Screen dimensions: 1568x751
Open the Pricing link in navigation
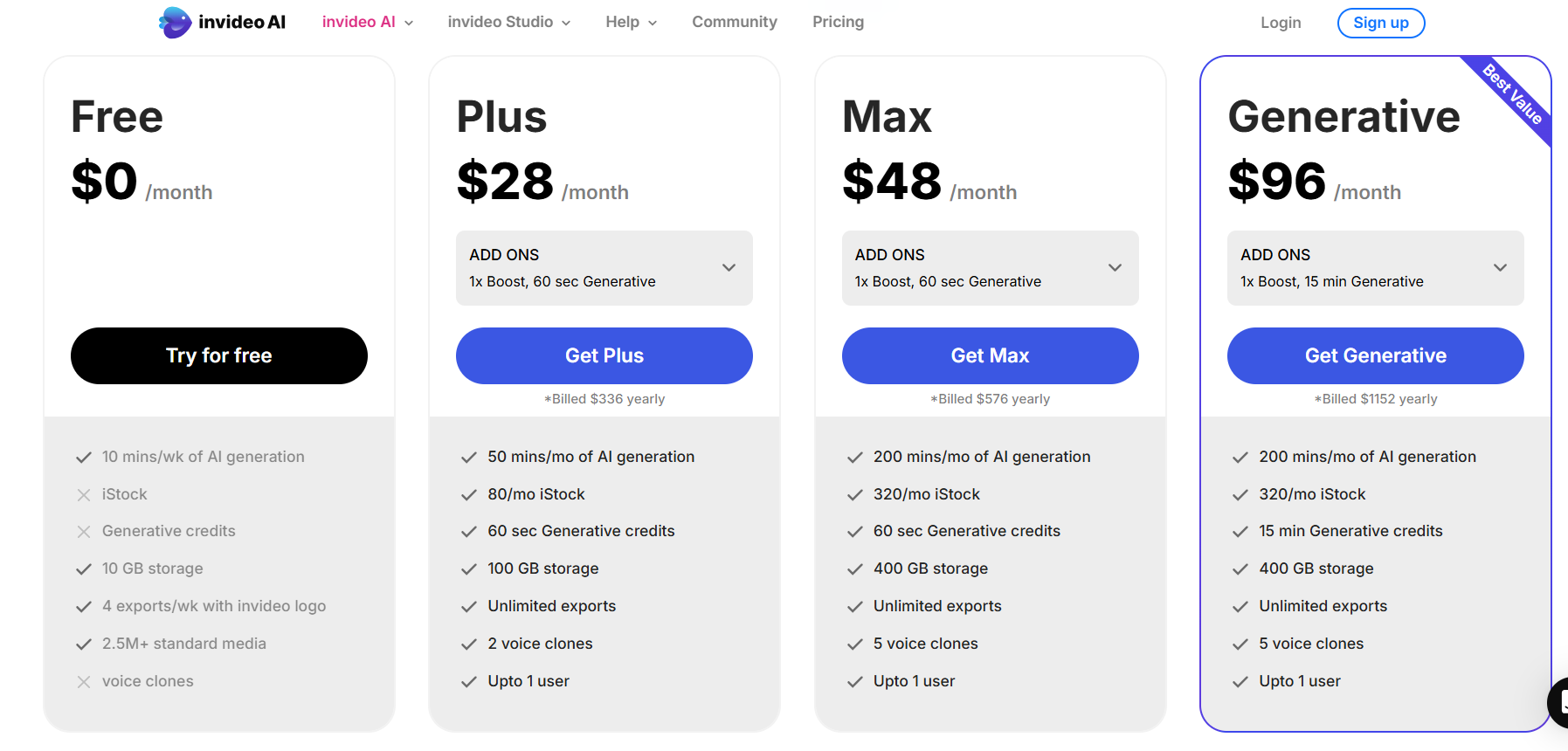[839, 22]
